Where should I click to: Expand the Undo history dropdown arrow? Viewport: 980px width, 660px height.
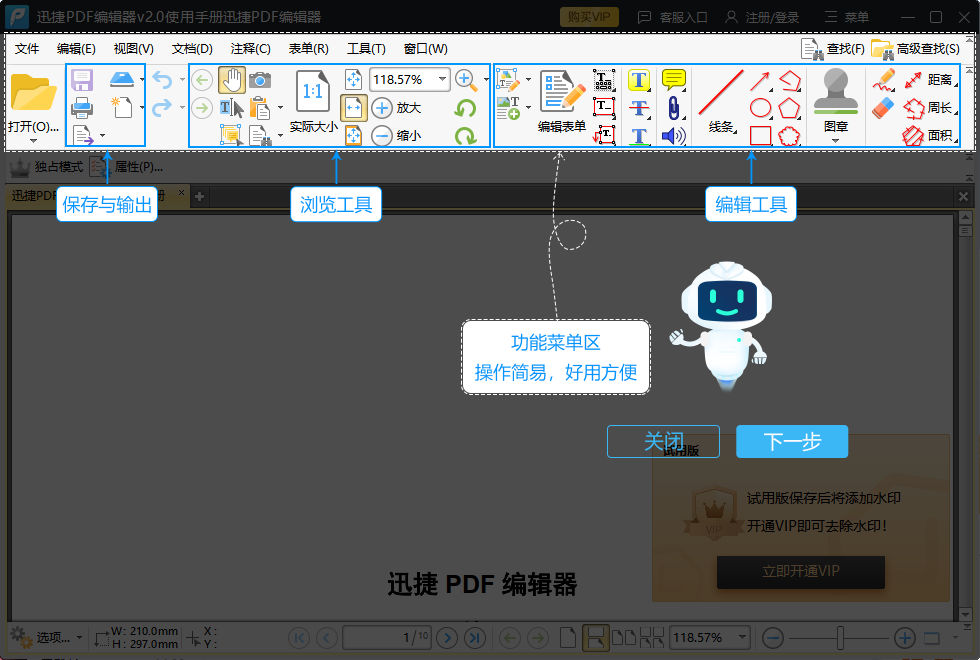(x=182, y=79)
